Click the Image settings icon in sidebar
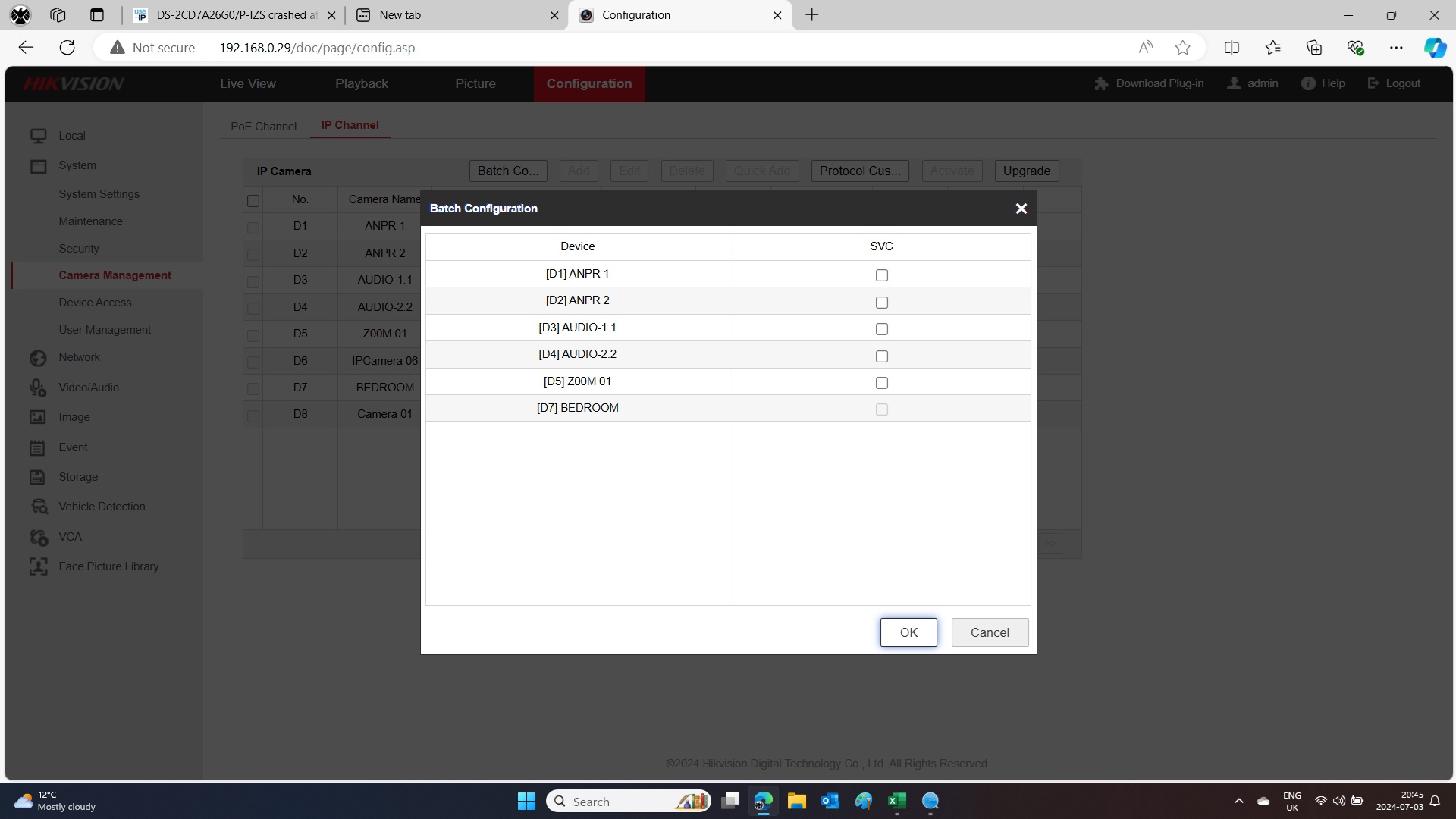1456x819 pixels. coord(38,417)
